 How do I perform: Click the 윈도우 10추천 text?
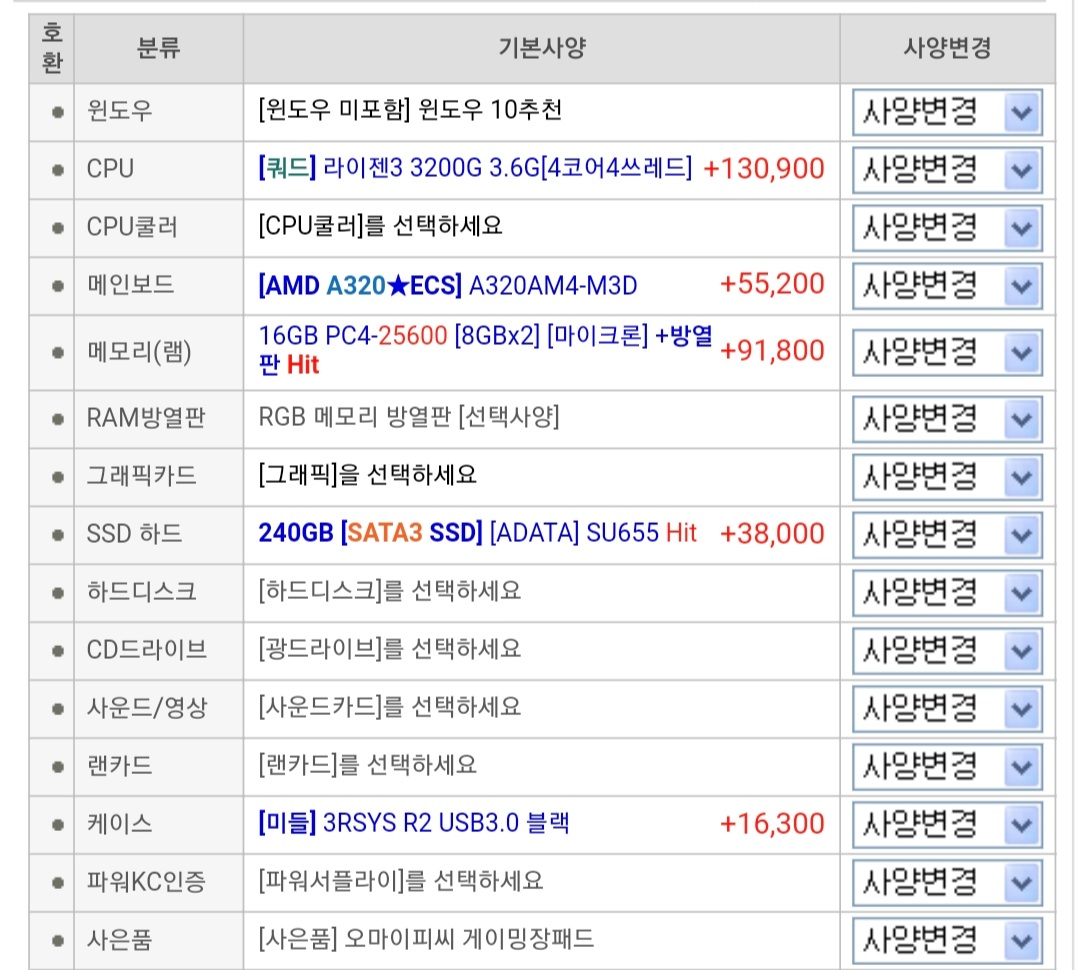pos(490,110)
